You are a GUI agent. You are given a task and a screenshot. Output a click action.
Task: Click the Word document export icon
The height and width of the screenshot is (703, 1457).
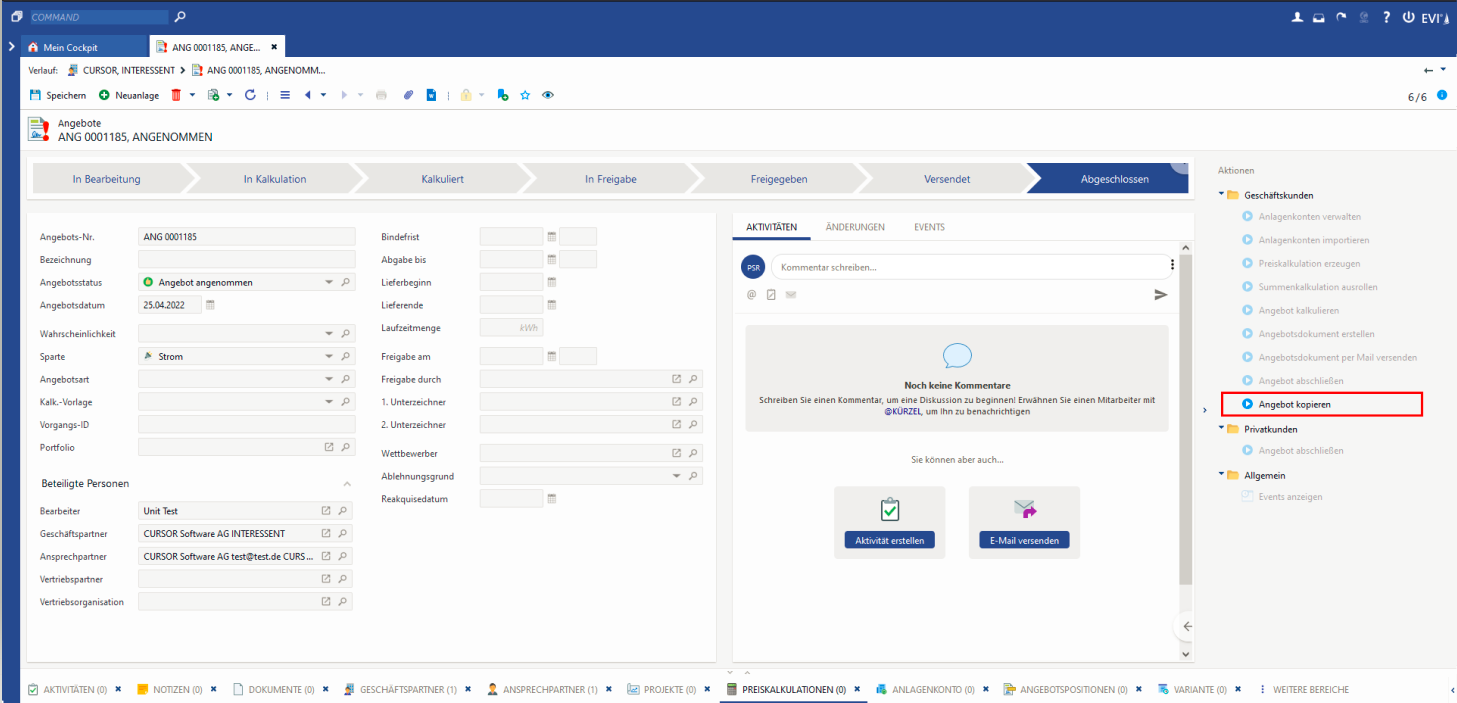(432, 95)
